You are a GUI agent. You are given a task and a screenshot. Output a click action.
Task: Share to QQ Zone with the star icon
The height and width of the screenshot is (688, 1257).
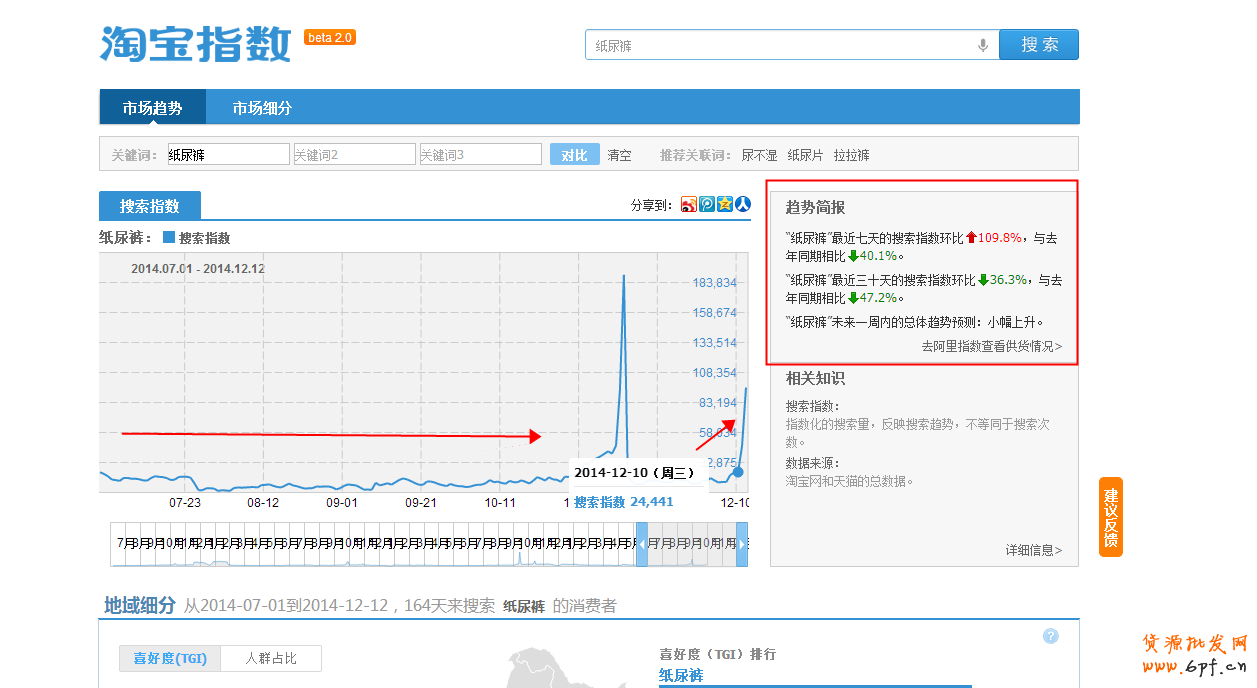pyautogui.click(x=725, y=205)
